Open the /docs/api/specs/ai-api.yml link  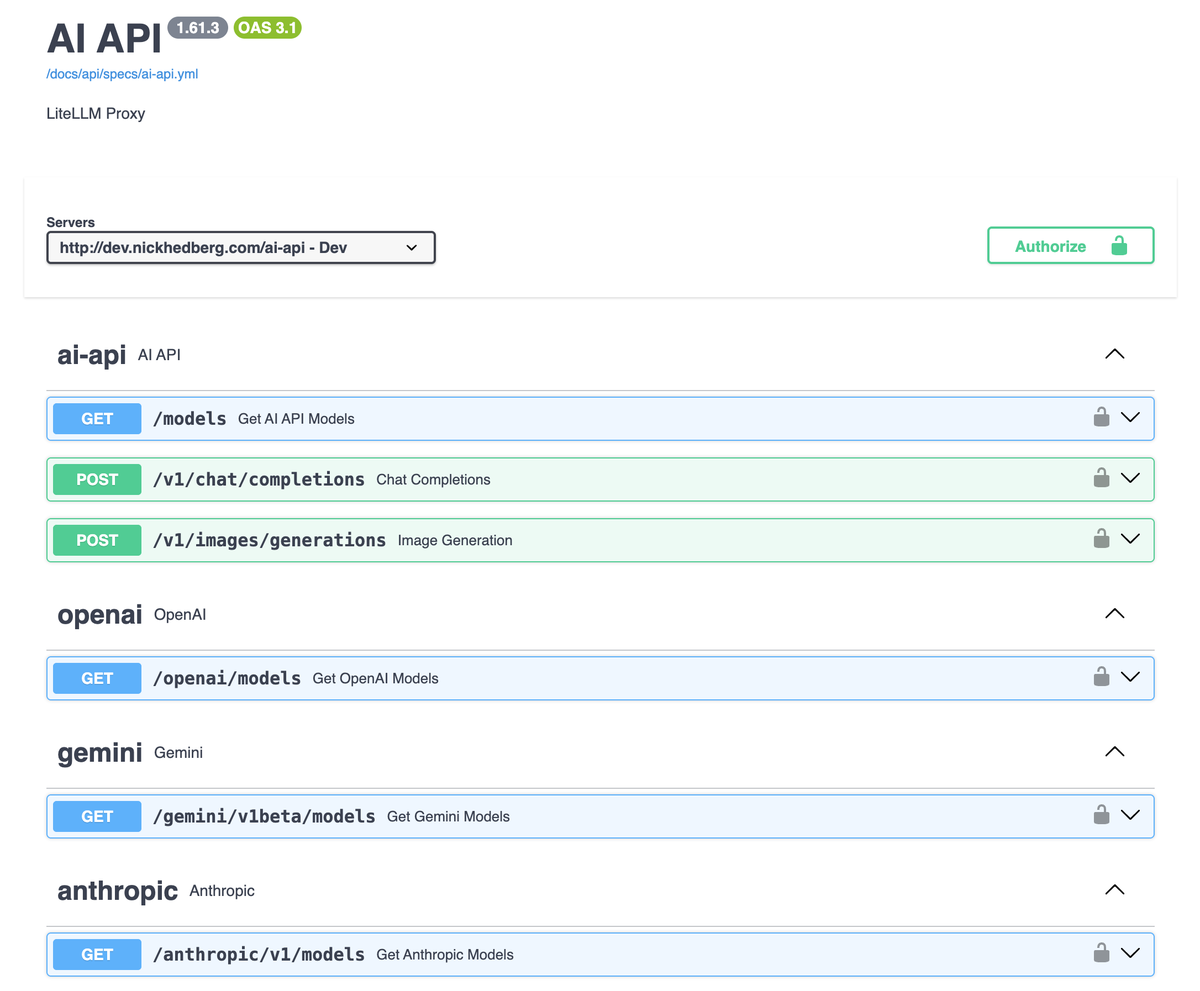[122, 73]
